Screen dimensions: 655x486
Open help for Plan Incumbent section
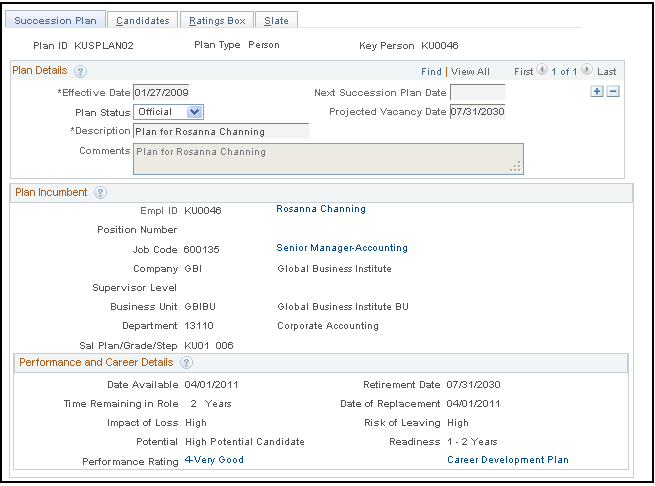point(100,193)
